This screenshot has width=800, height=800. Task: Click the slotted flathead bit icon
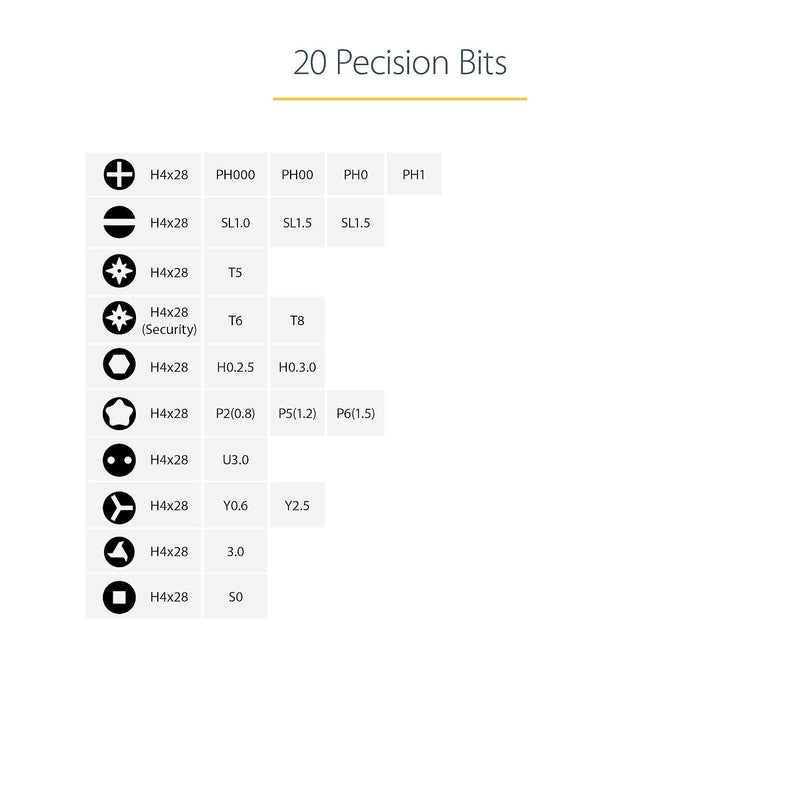119,222
